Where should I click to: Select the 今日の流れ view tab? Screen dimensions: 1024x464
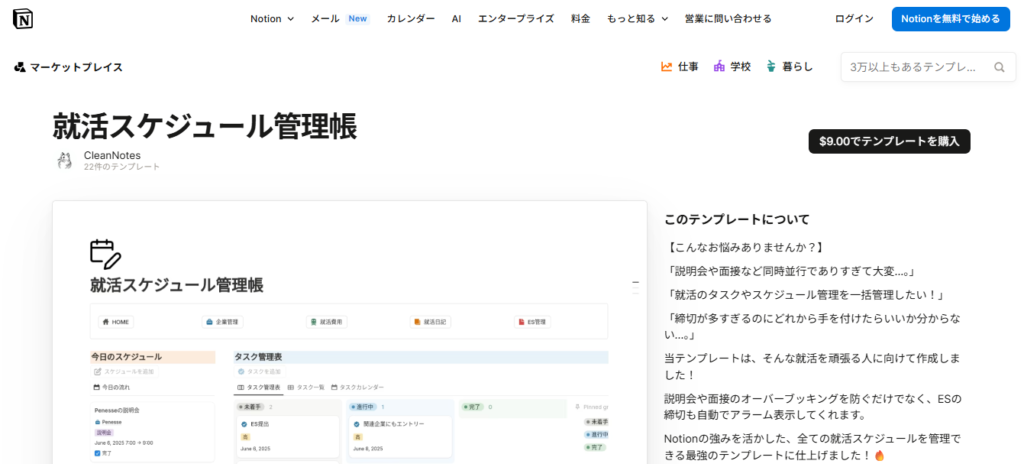click(111, 388)
